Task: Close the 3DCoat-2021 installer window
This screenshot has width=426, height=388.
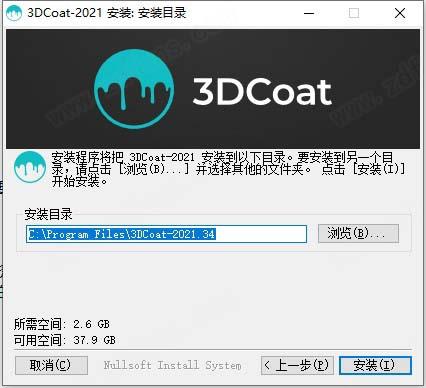Action: click(x=400, y=13)
